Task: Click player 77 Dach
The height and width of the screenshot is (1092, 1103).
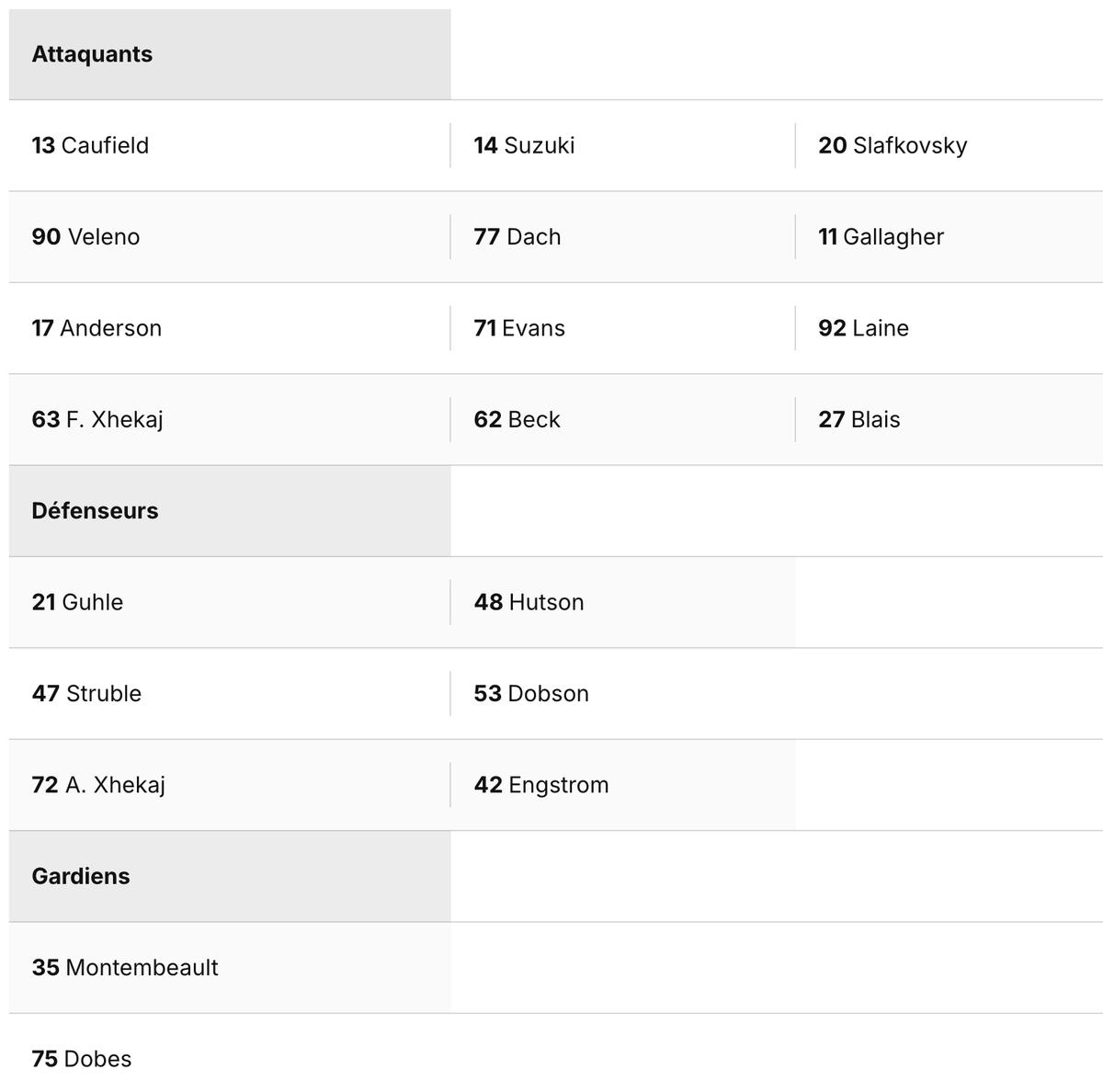Action: click(517, 236)
